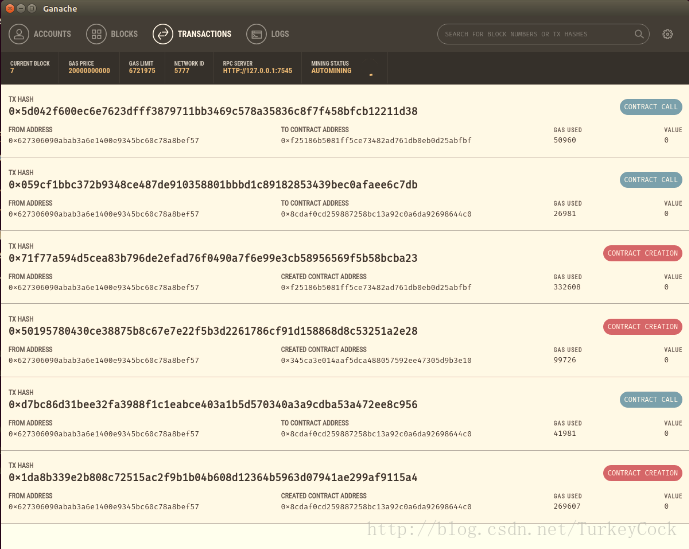Click gas used value 332608
689x549 pixels.
566,287
